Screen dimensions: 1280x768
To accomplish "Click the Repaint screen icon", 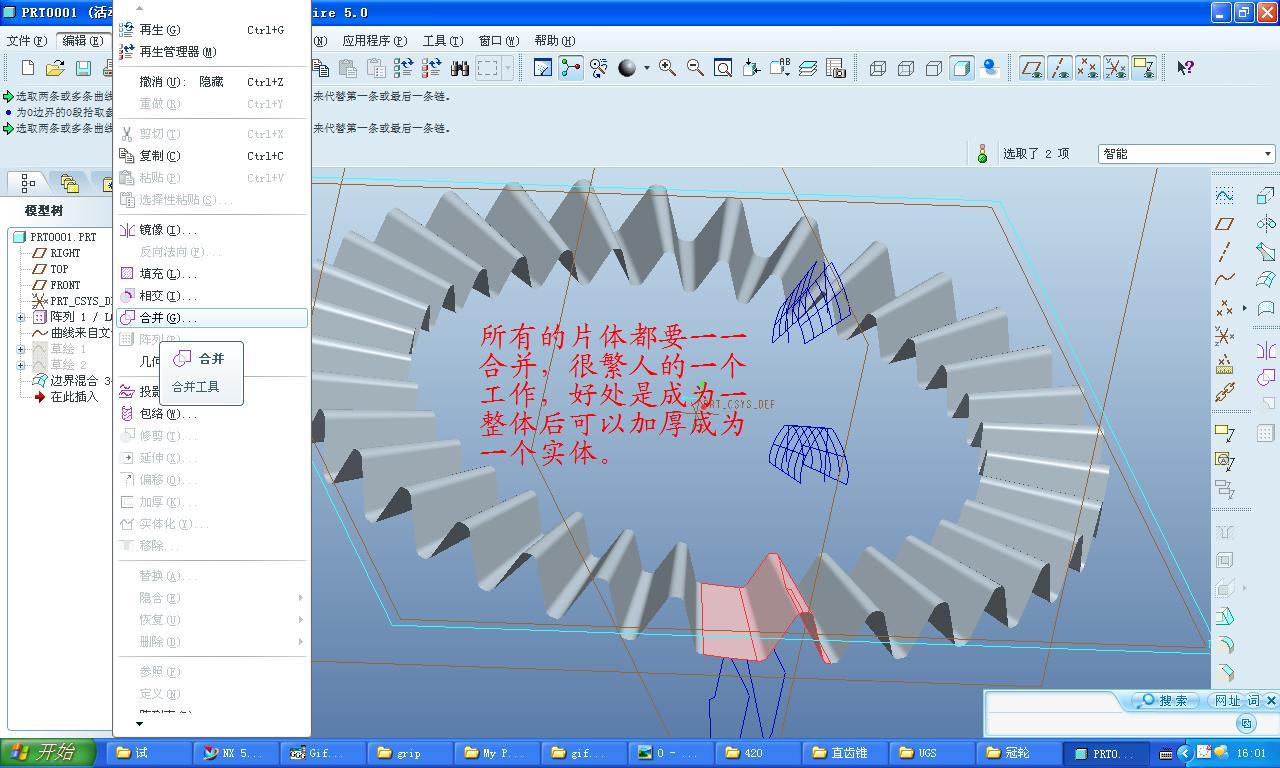I will 543,68.
